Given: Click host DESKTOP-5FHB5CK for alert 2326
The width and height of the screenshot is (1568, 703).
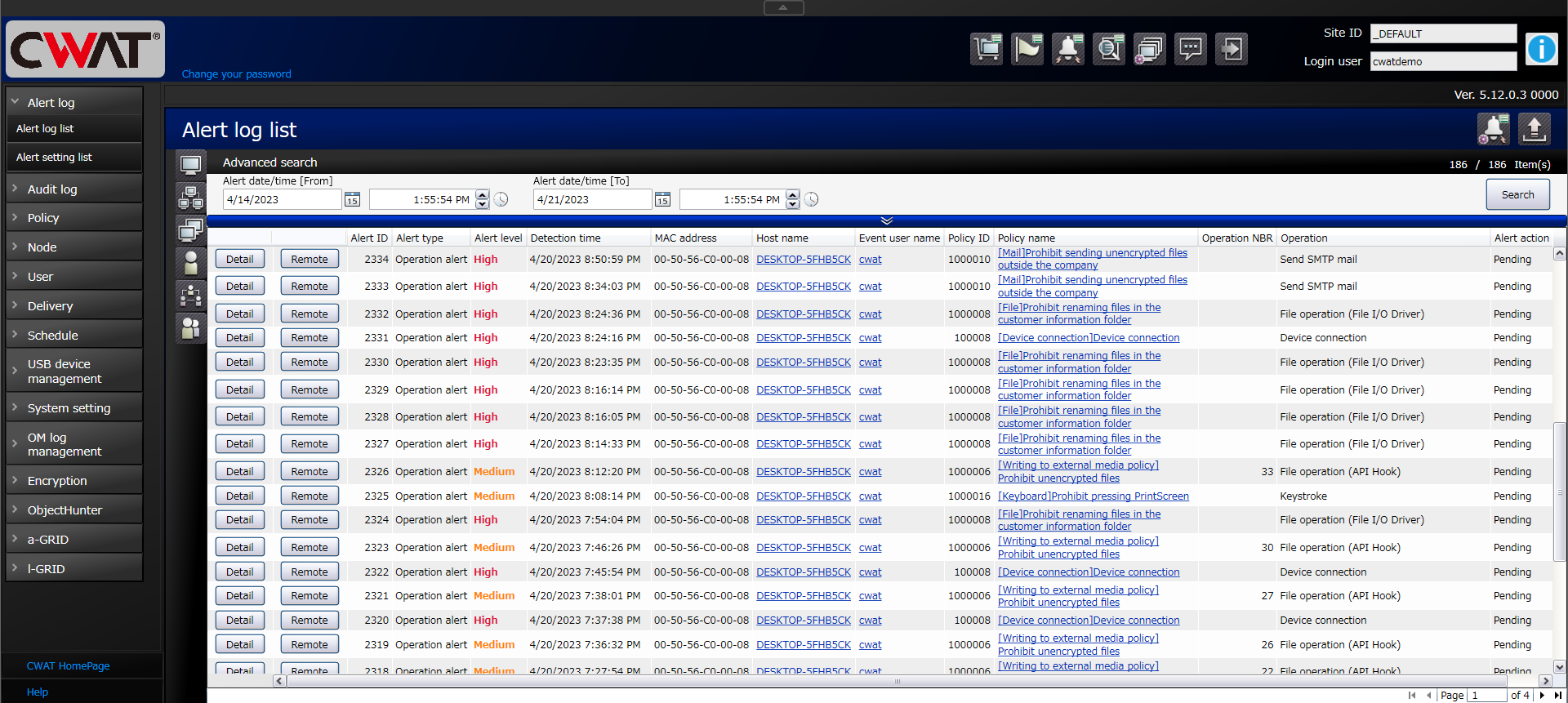Looking at the screenshot, I should pyautogui.click(x=804, y=471).
